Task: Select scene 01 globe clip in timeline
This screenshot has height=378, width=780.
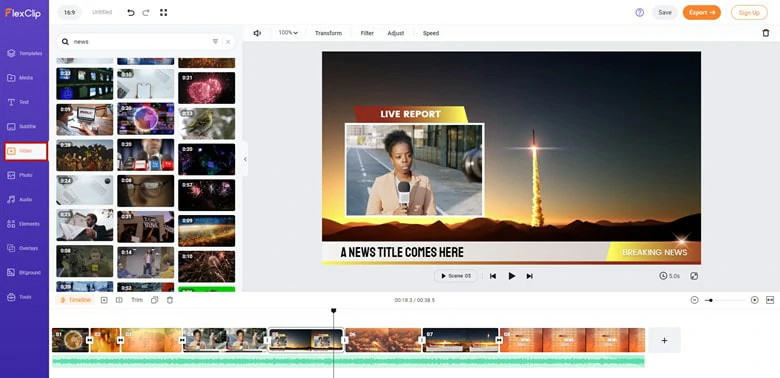Action: (70, 340)
